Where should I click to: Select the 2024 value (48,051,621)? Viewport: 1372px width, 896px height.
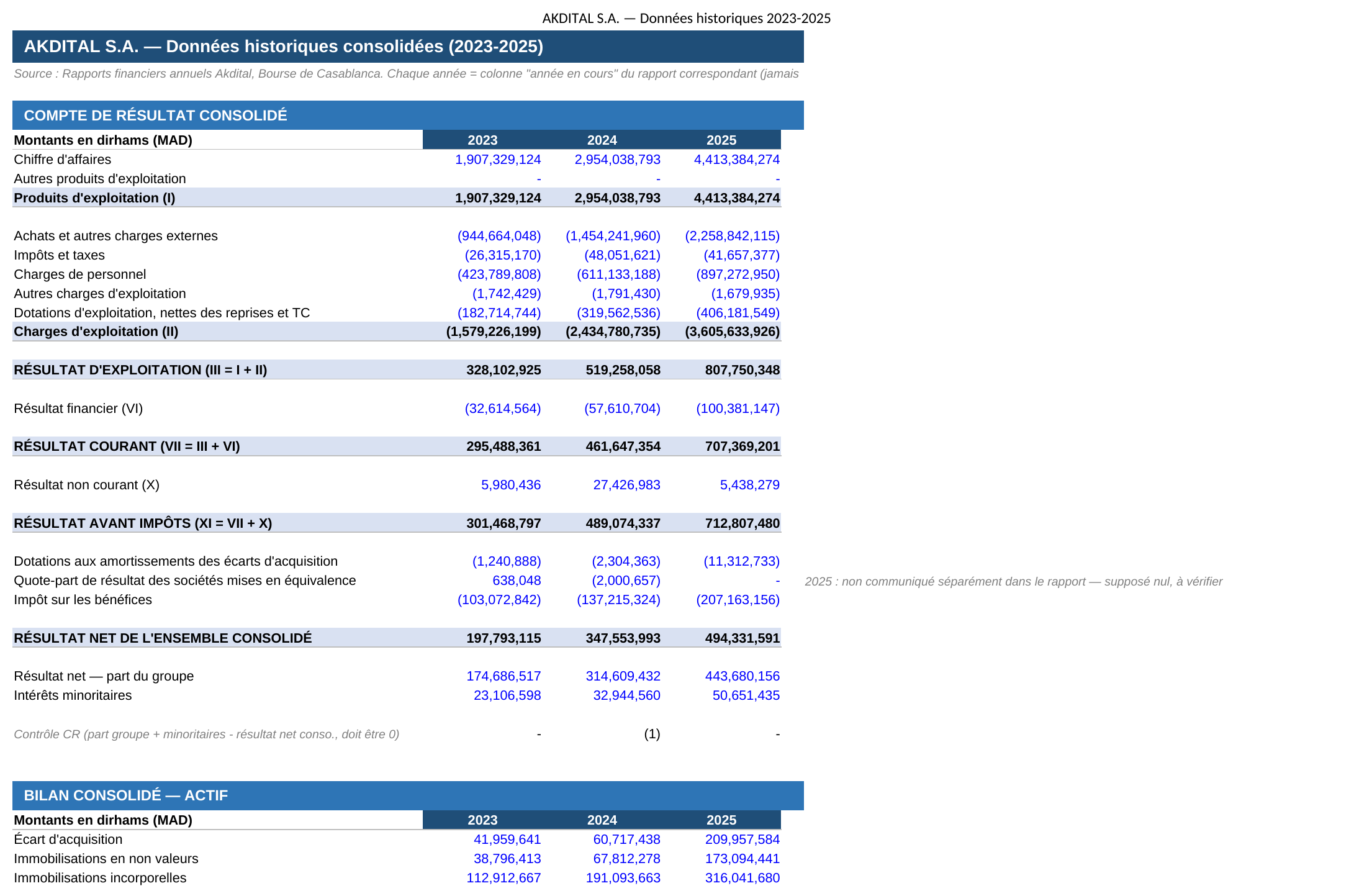[622, 255]
